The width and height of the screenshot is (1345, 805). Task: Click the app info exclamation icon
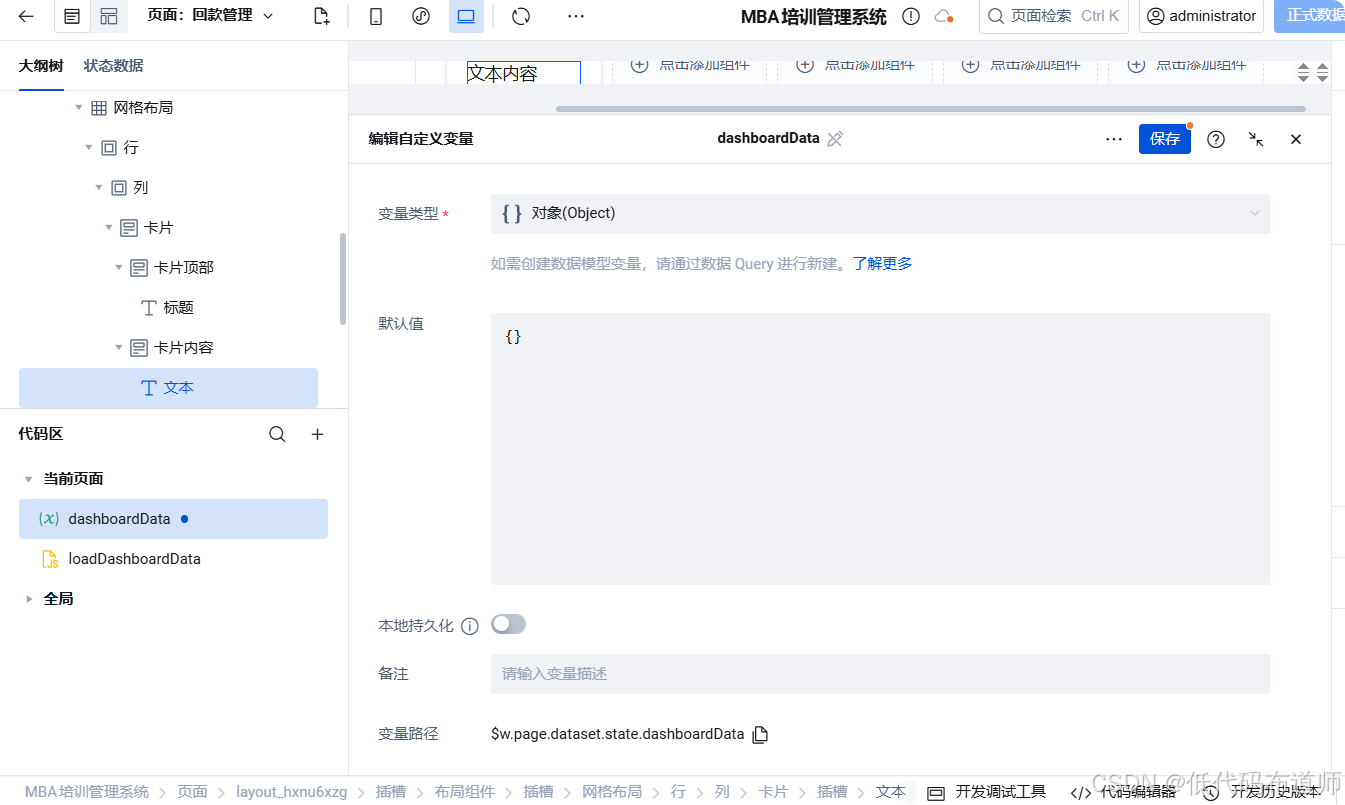coord(910,16)
